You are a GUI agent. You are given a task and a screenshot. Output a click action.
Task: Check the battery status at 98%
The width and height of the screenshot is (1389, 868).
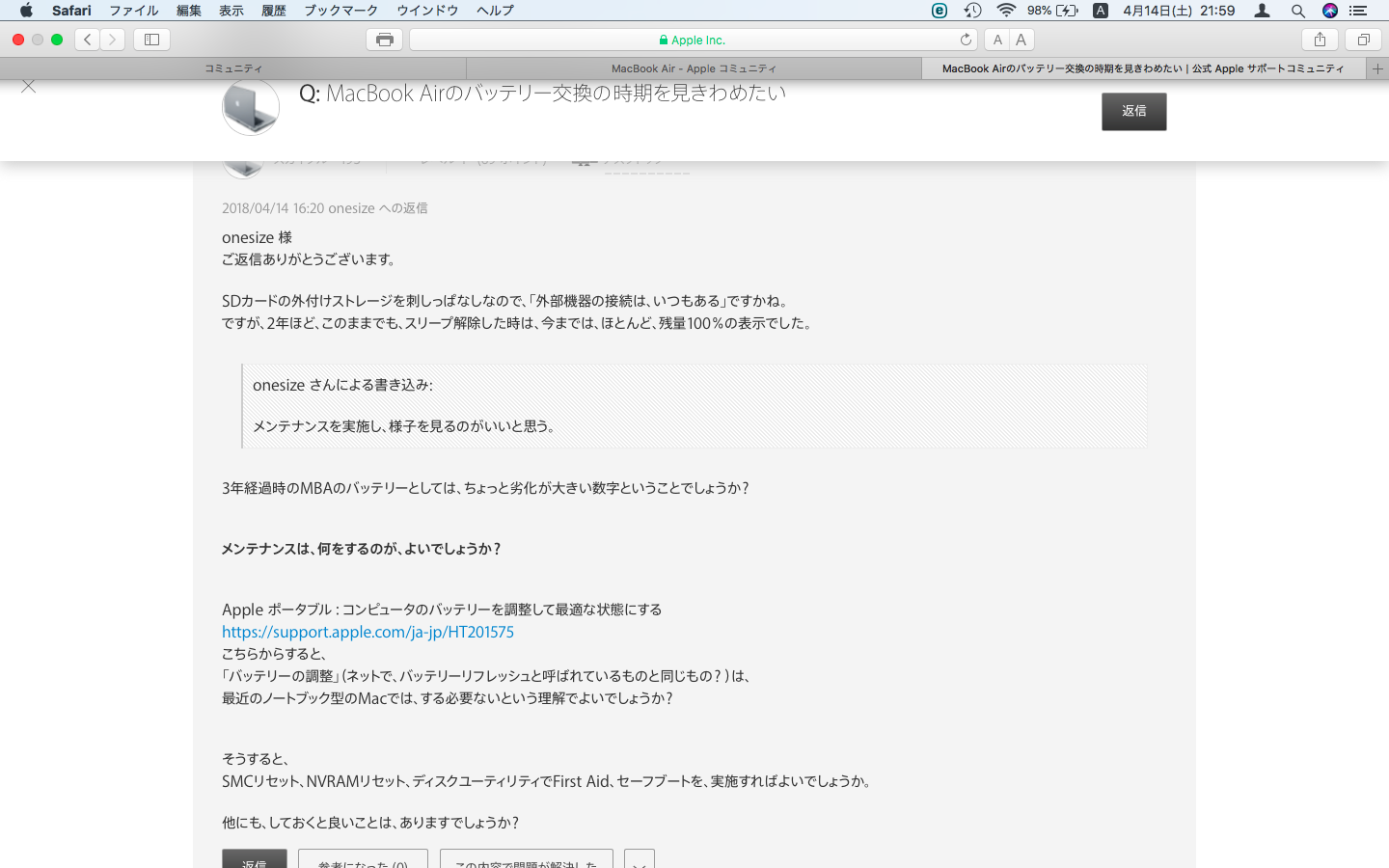(x=1053, y=11)
